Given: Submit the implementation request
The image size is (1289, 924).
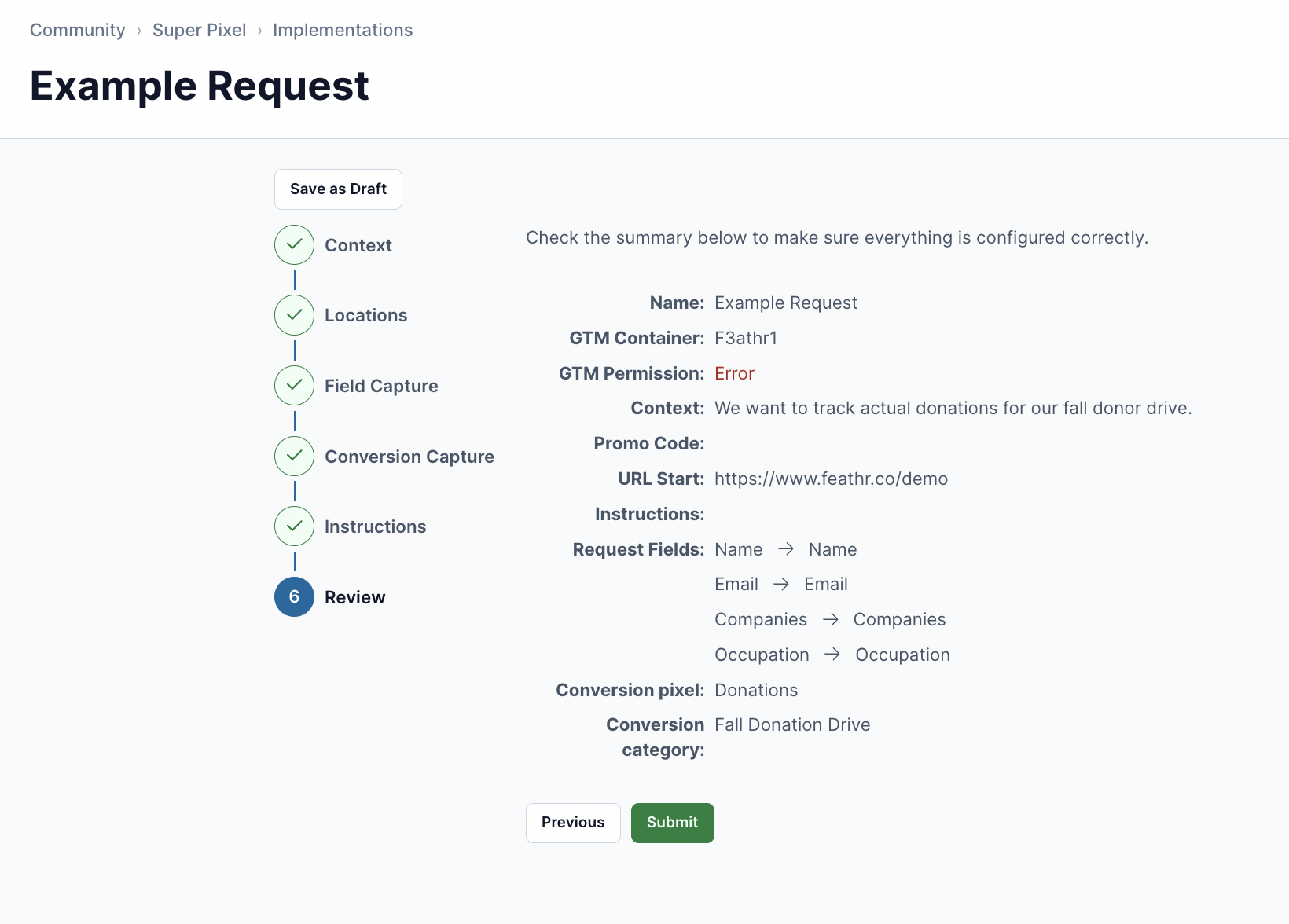Looking at the screenshot, I should (673, 823).
